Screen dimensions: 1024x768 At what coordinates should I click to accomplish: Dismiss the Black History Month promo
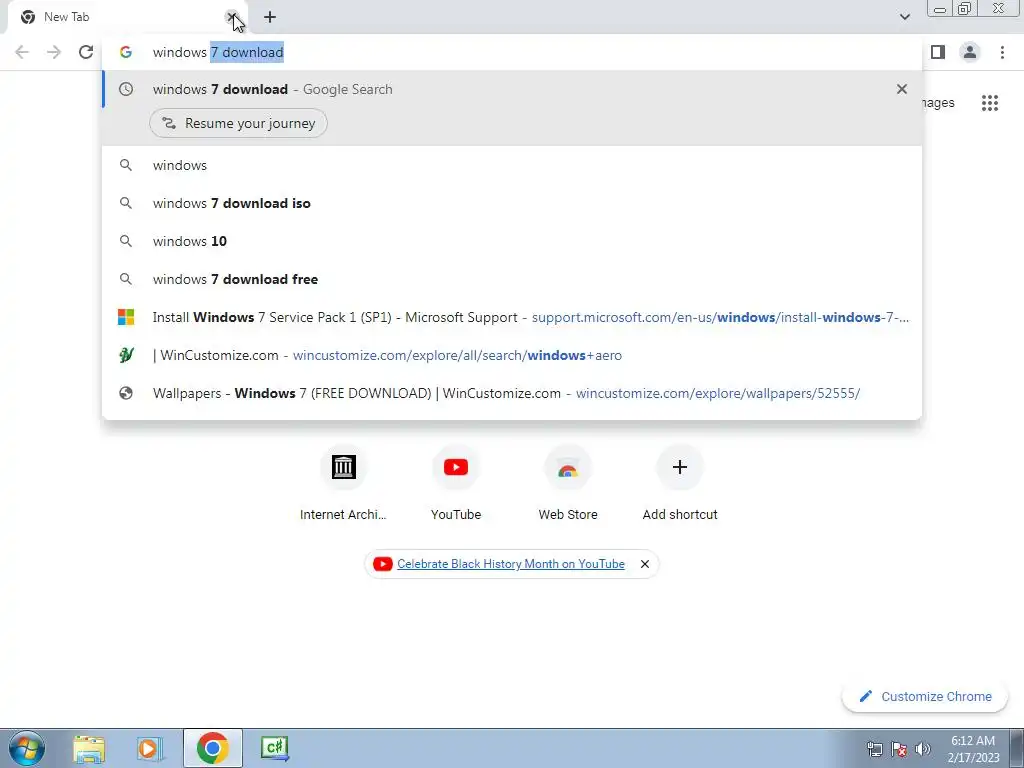645,564
